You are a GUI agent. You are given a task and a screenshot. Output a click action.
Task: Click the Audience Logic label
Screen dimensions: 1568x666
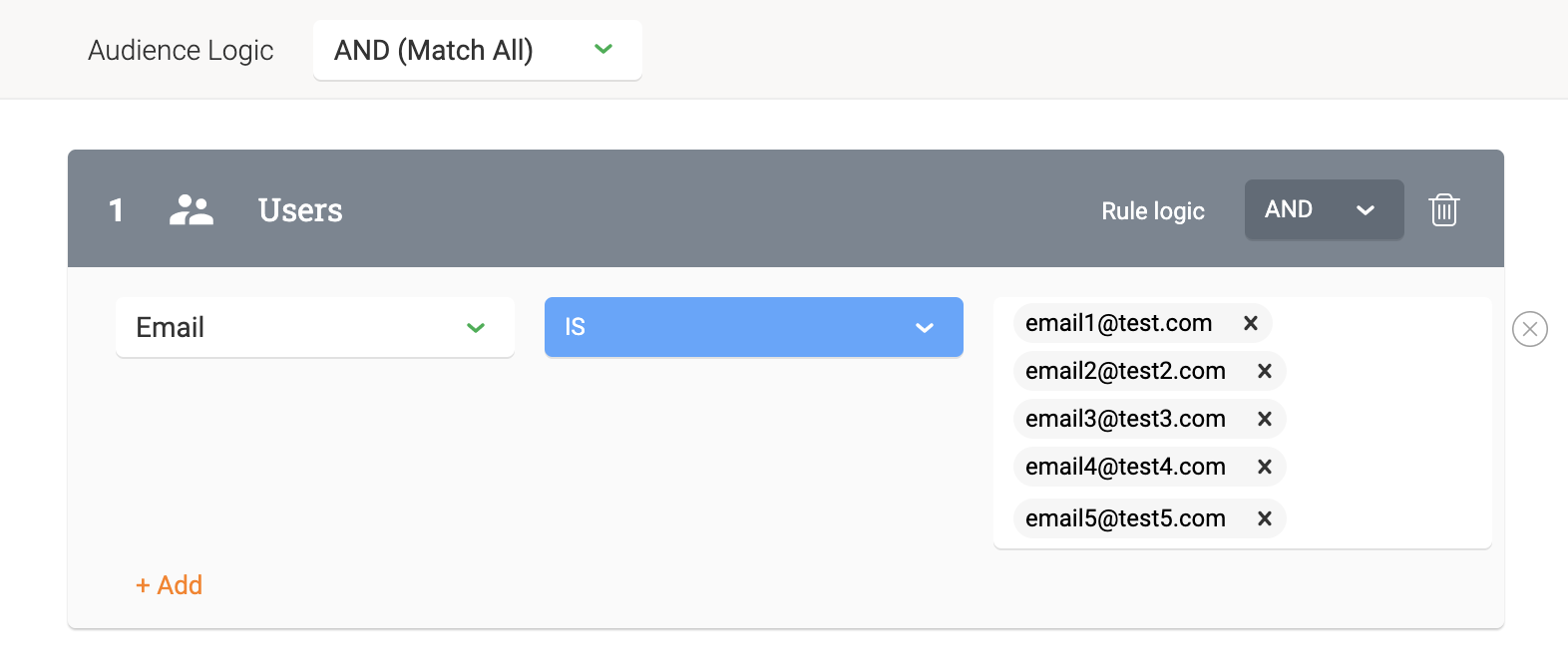click(x=181, y=51)
